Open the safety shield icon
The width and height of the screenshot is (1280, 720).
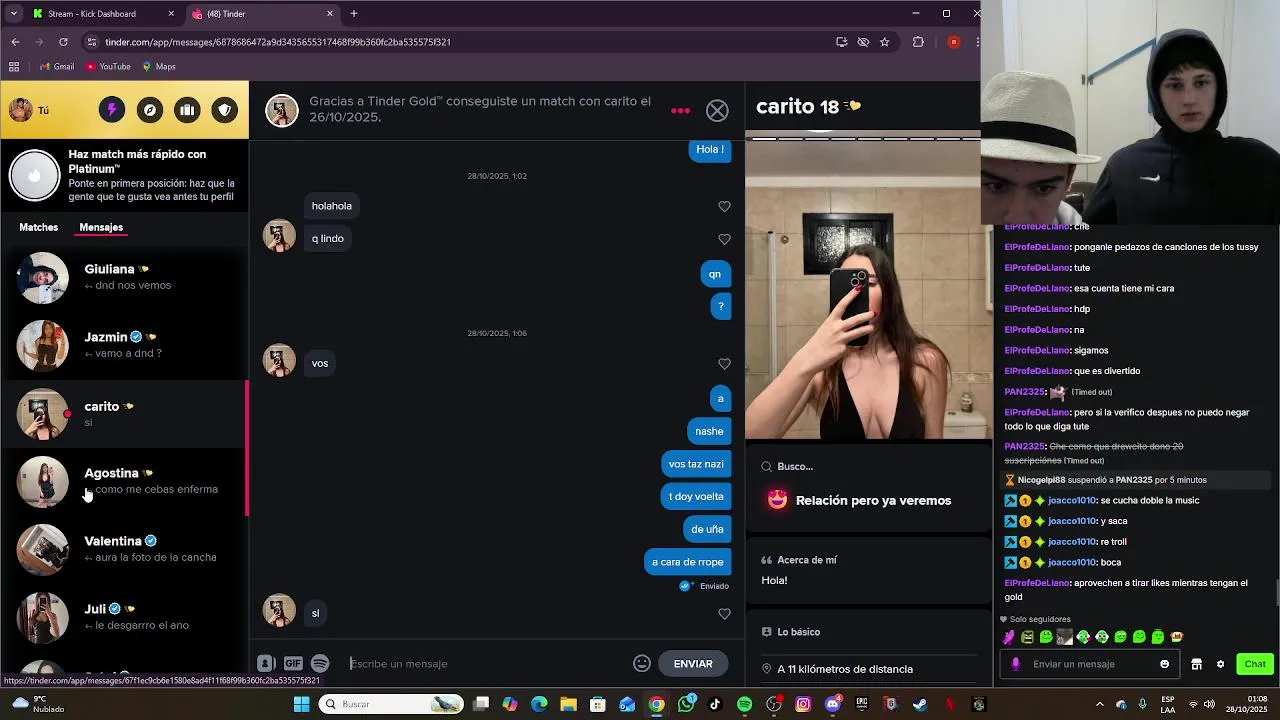point(225,110)
